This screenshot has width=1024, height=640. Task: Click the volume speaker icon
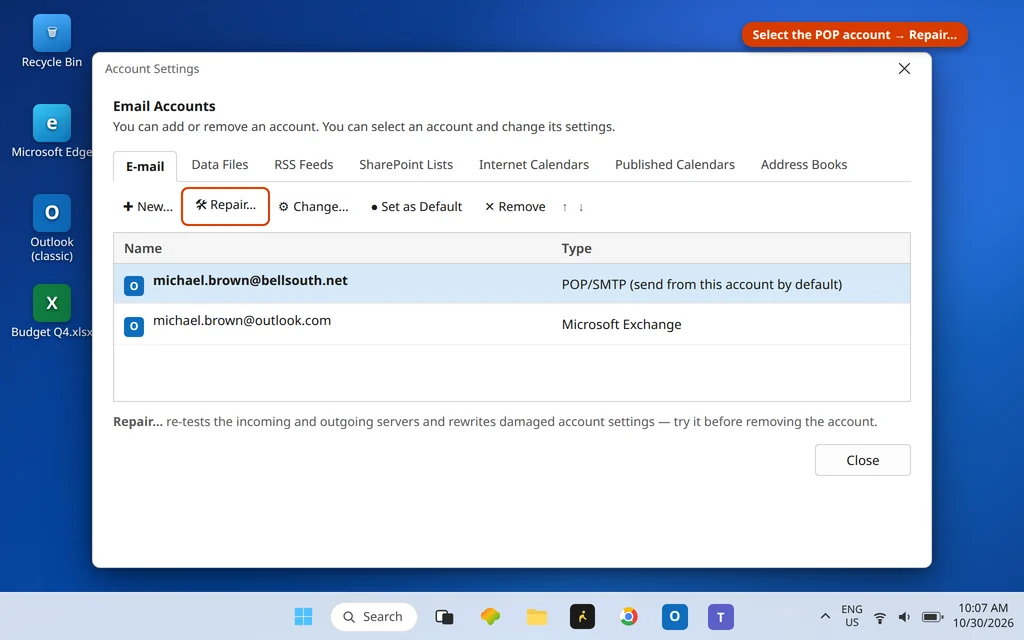(904, 617)
